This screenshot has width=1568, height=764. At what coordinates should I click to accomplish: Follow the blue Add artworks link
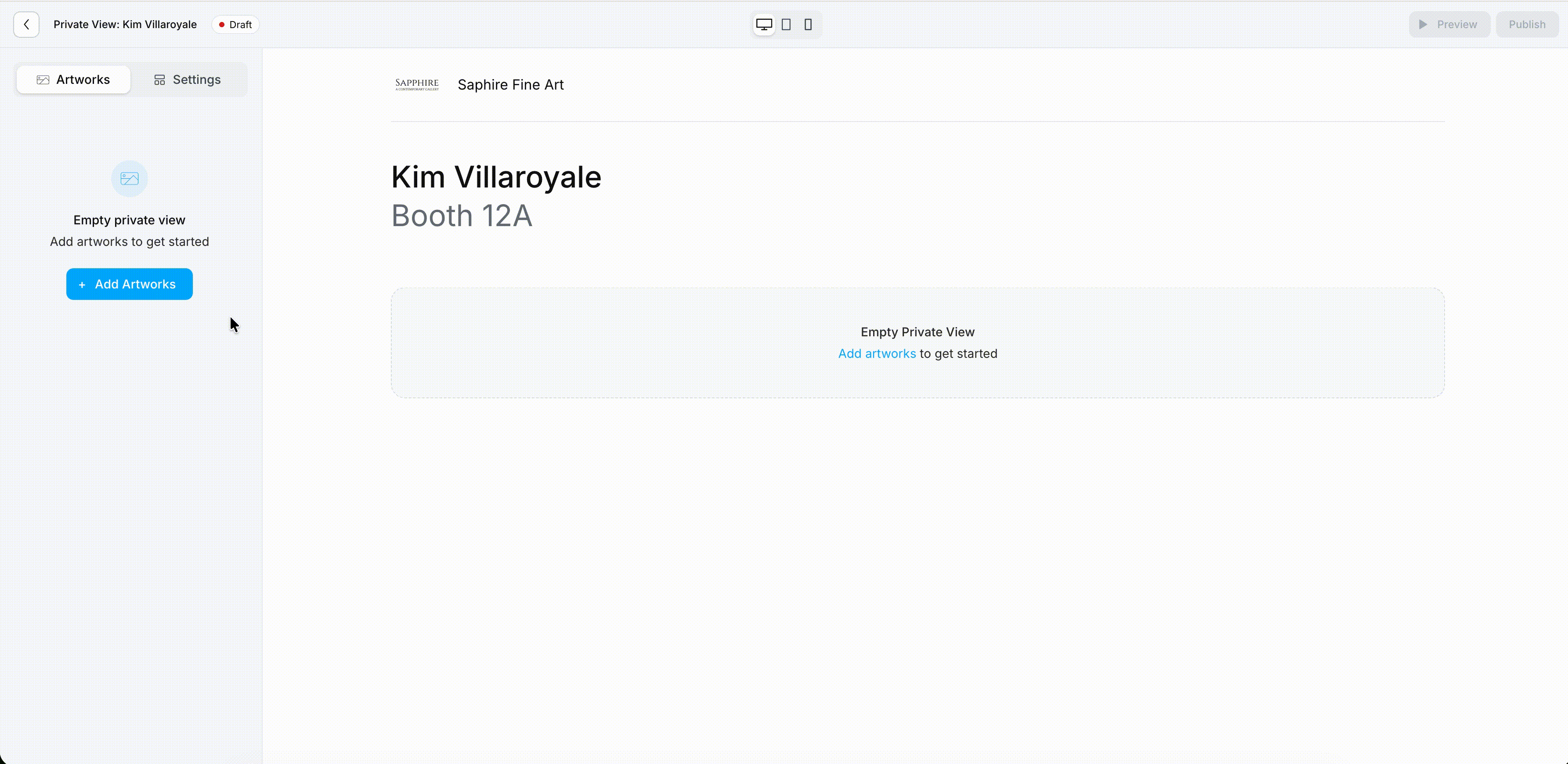coord(877,353)
